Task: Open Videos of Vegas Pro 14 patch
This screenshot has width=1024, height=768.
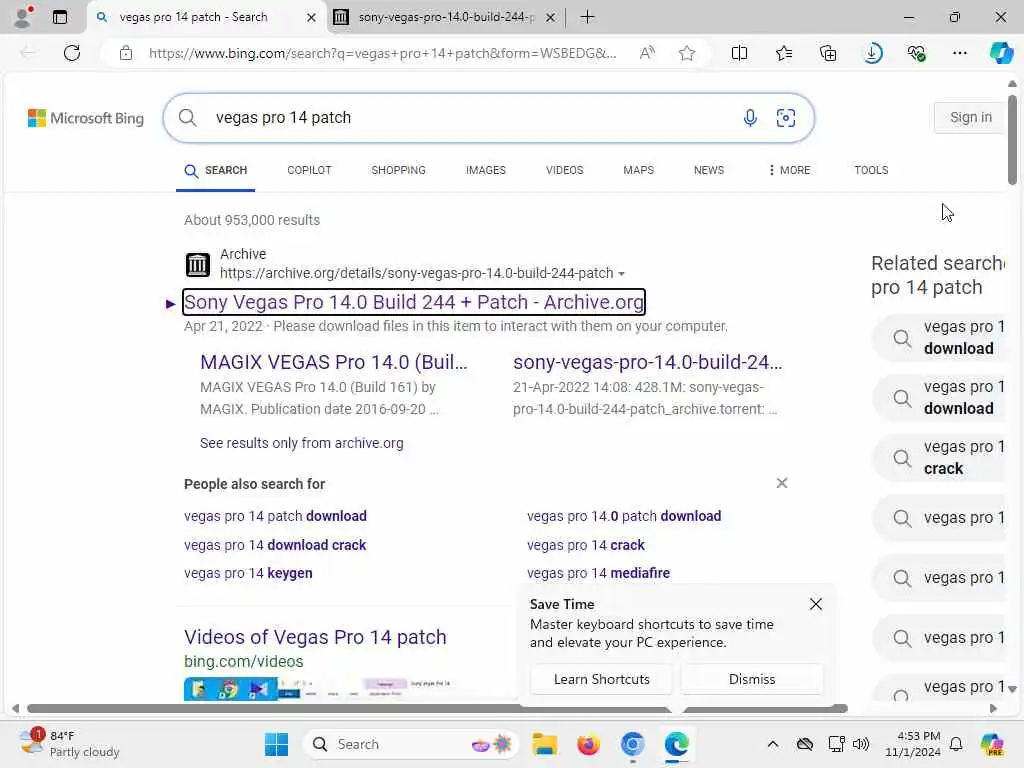Action: pos(315,637)
